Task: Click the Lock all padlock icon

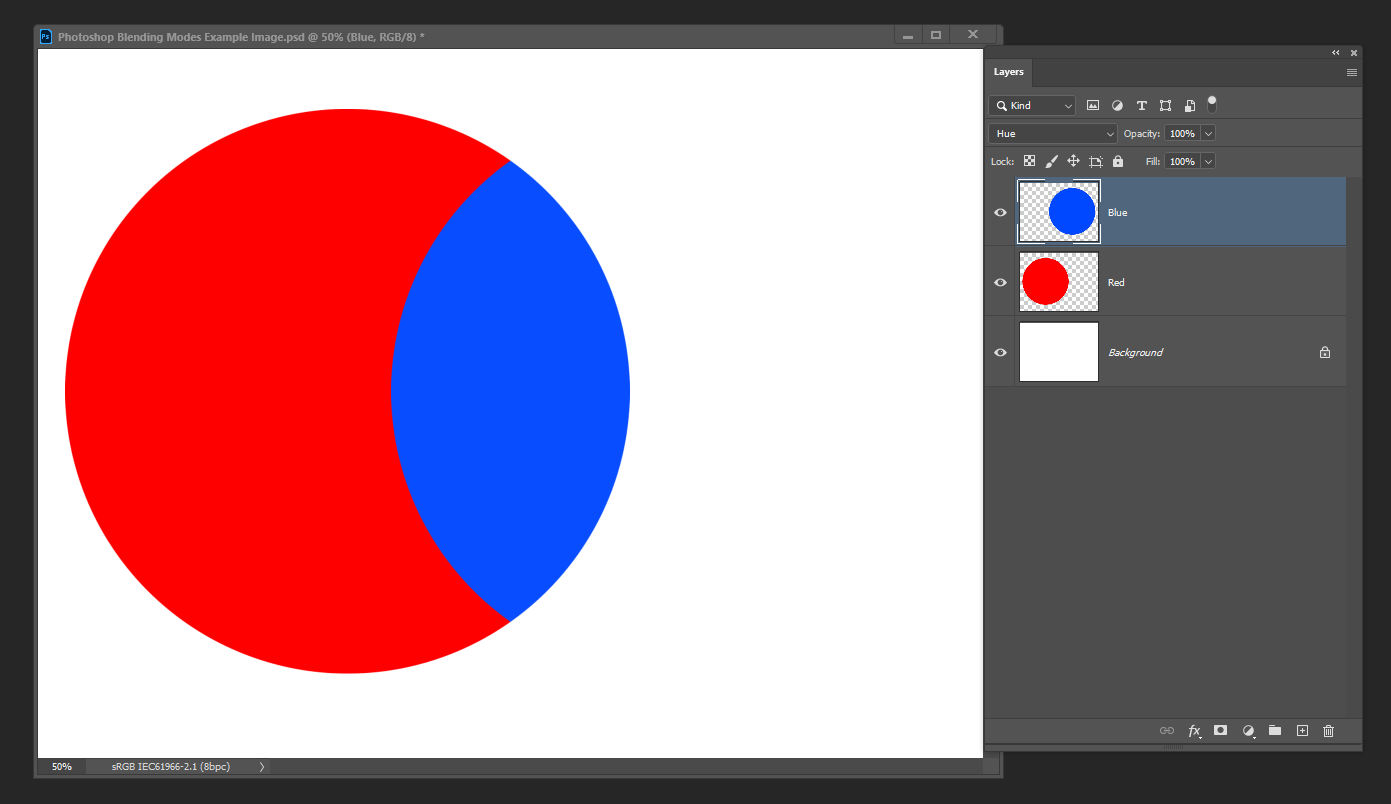Action: (1117, 161)
